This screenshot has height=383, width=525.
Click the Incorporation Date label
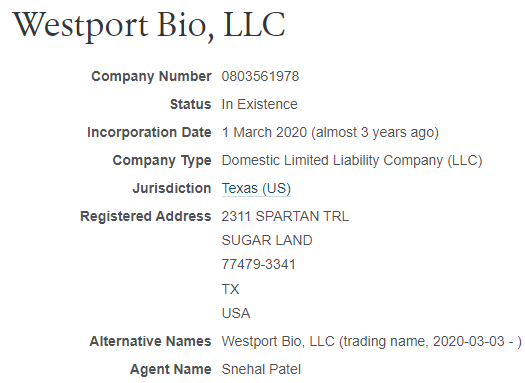click(x=149, y=132)
